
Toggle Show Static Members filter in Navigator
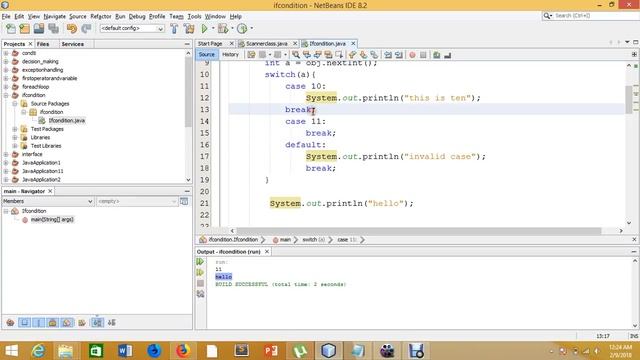click(x=39, y=323)
